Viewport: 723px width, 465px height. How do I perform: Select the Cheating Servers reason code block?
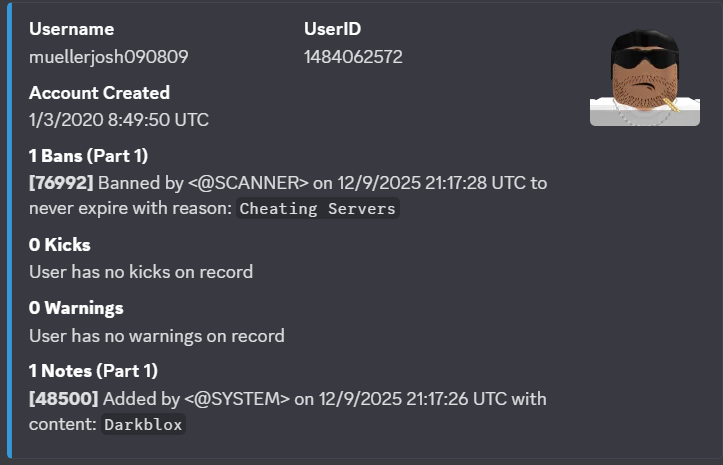tap(318, 209)
